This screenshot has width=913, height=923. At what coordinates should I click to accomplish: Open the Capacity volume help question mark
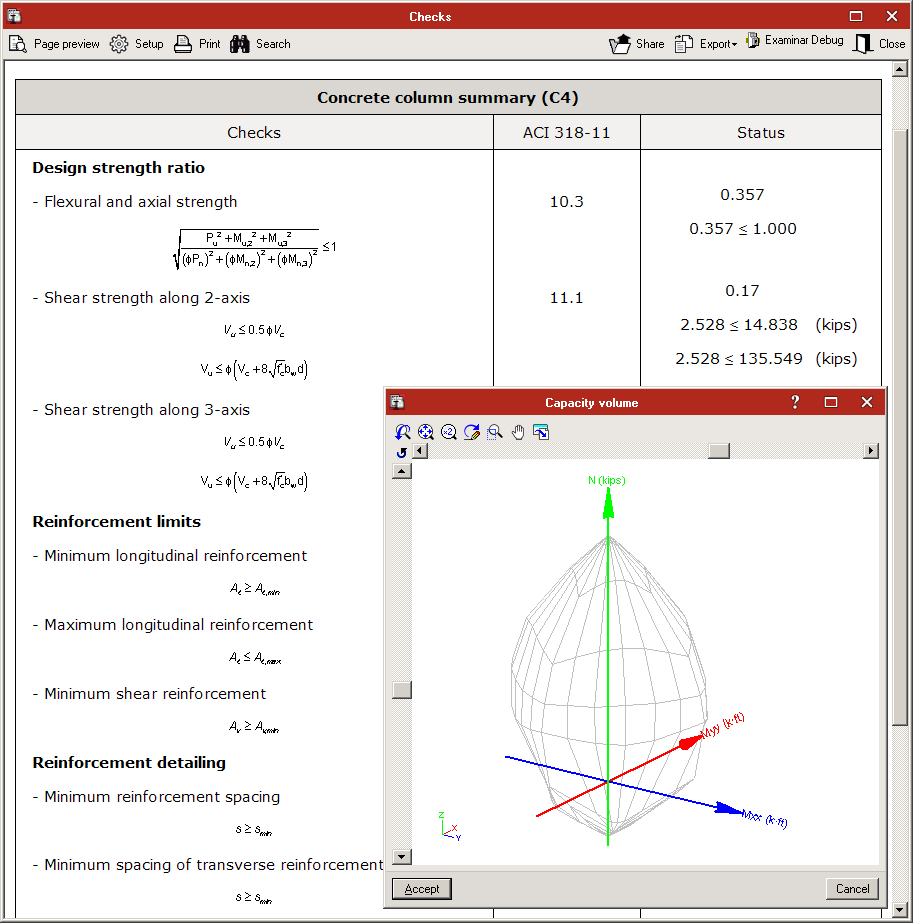pyautogui.click(x=795, y=402)
